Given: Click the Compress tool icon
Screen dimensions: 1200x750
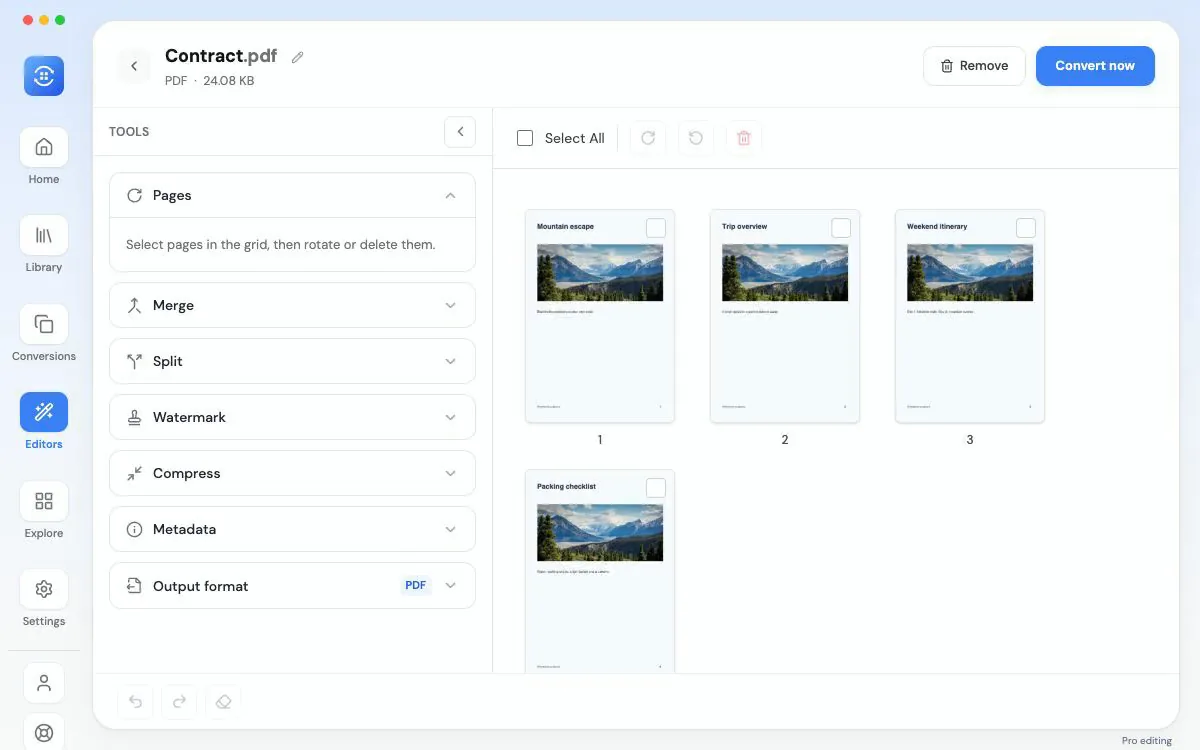Looking at the screenshot, I should pyautogui.click(x=134, y=473).
